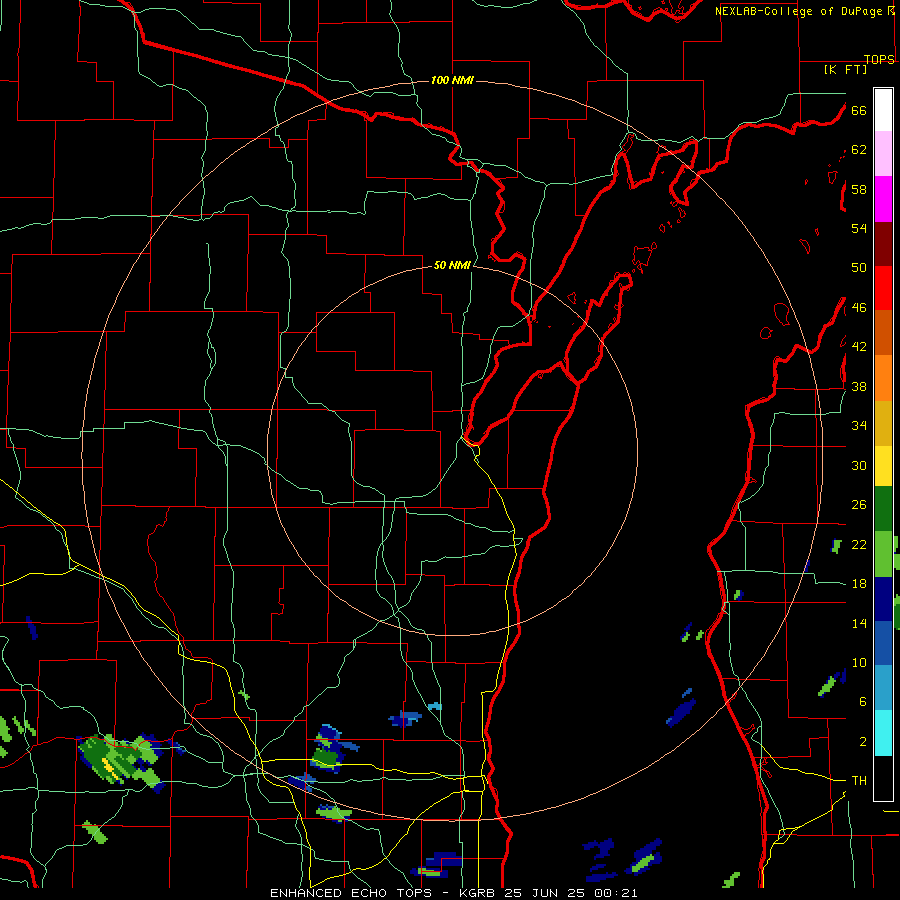900x900 pixels.
Task: Select the black TH legend swatch
Action: point(883,778)
